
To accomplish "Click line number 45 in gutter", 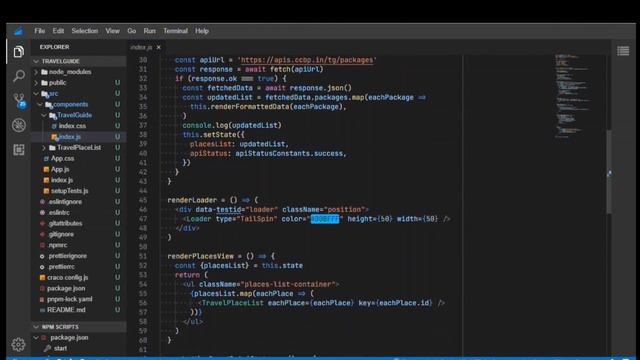I will coord(143,200).
